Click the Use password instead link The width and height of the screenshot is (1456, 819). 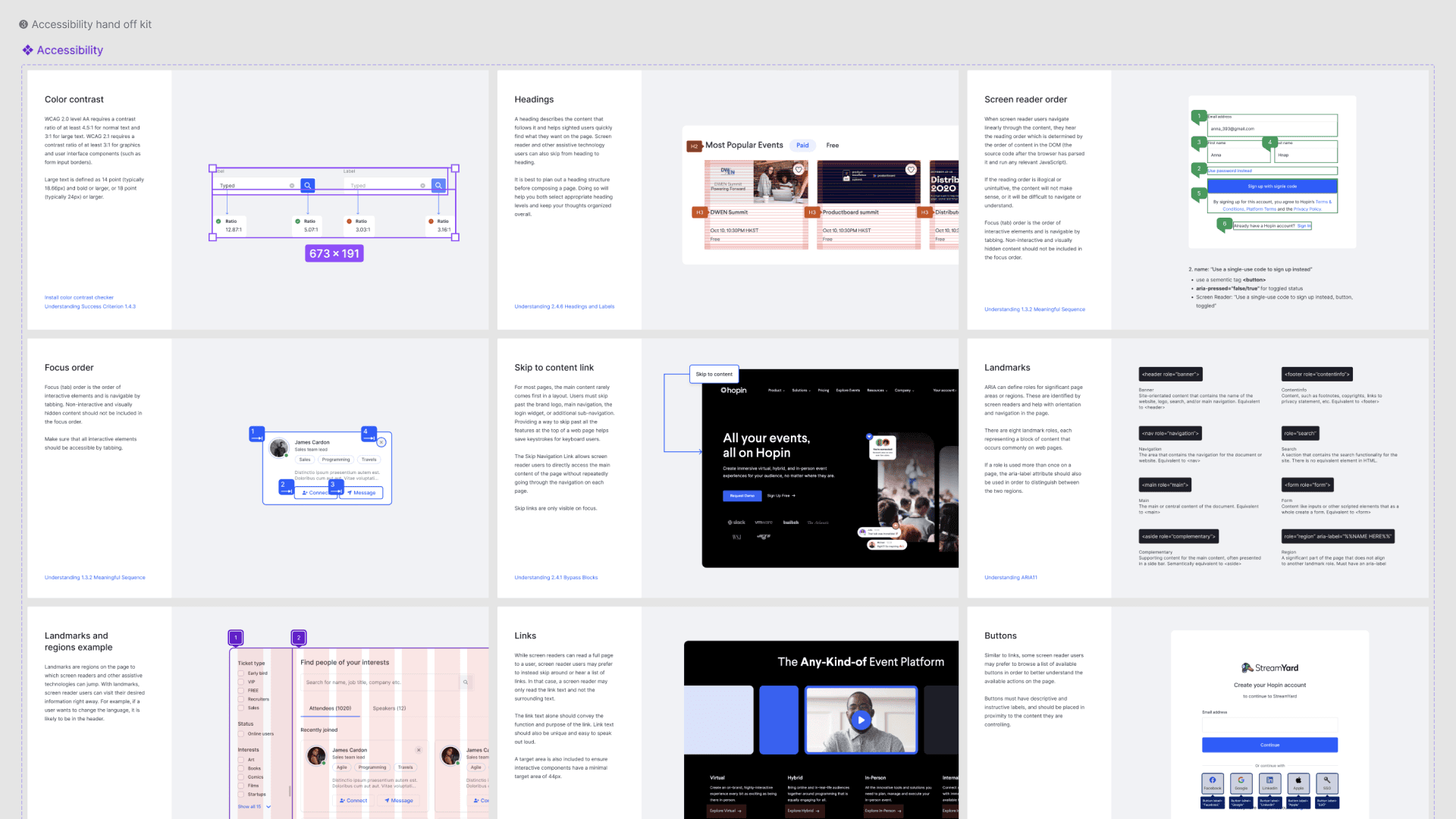[x=1230, y=171]
